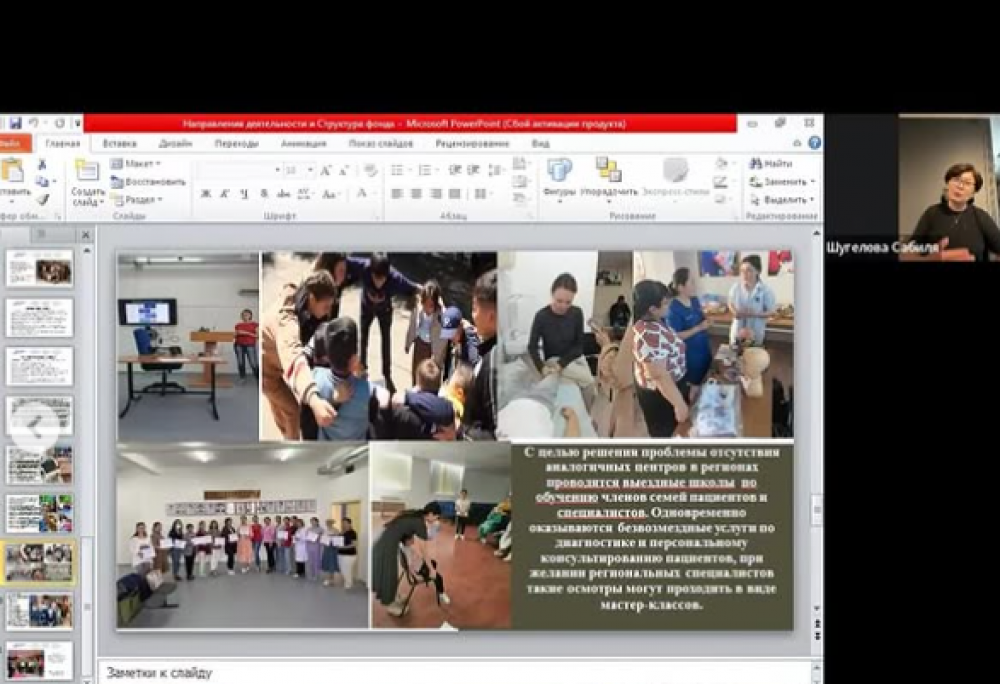Create a new slide with Создать слайд icon
This screenshot has width=1000, height=684.
click(87, 170)
